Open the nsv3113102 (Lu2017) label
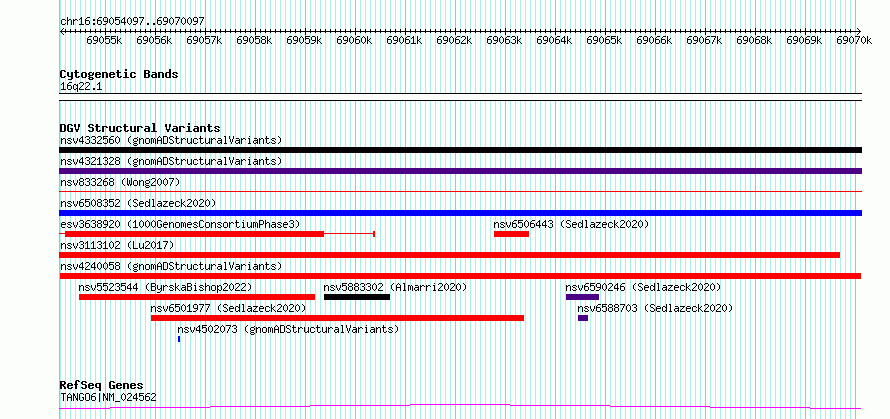Image resolution: width=890 pixels, height=419 pixels. 117,245
